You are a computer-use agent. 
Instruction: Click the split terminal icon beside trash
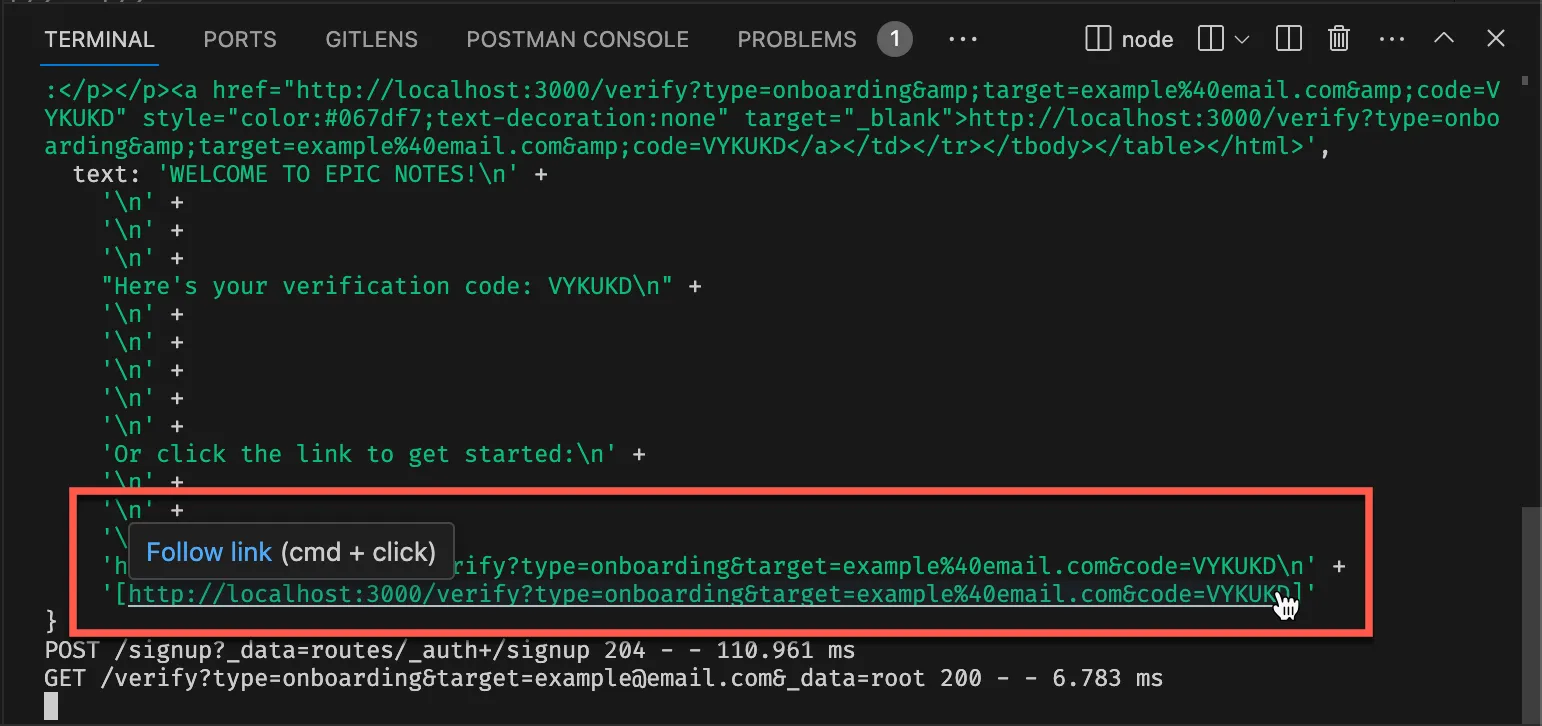[1289, 39]
